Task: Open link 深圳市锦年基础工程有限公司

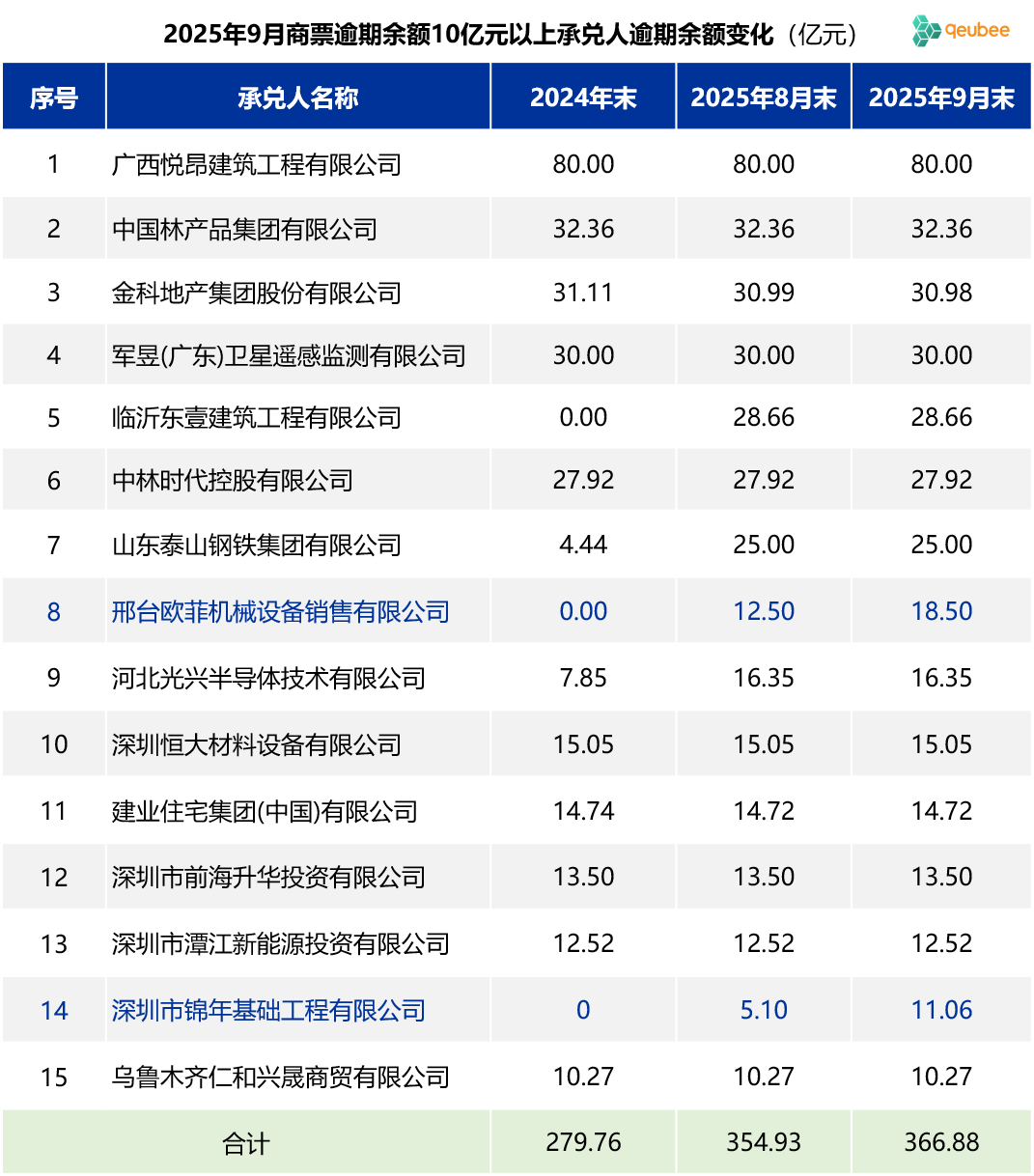Action: coord(268,1011)
